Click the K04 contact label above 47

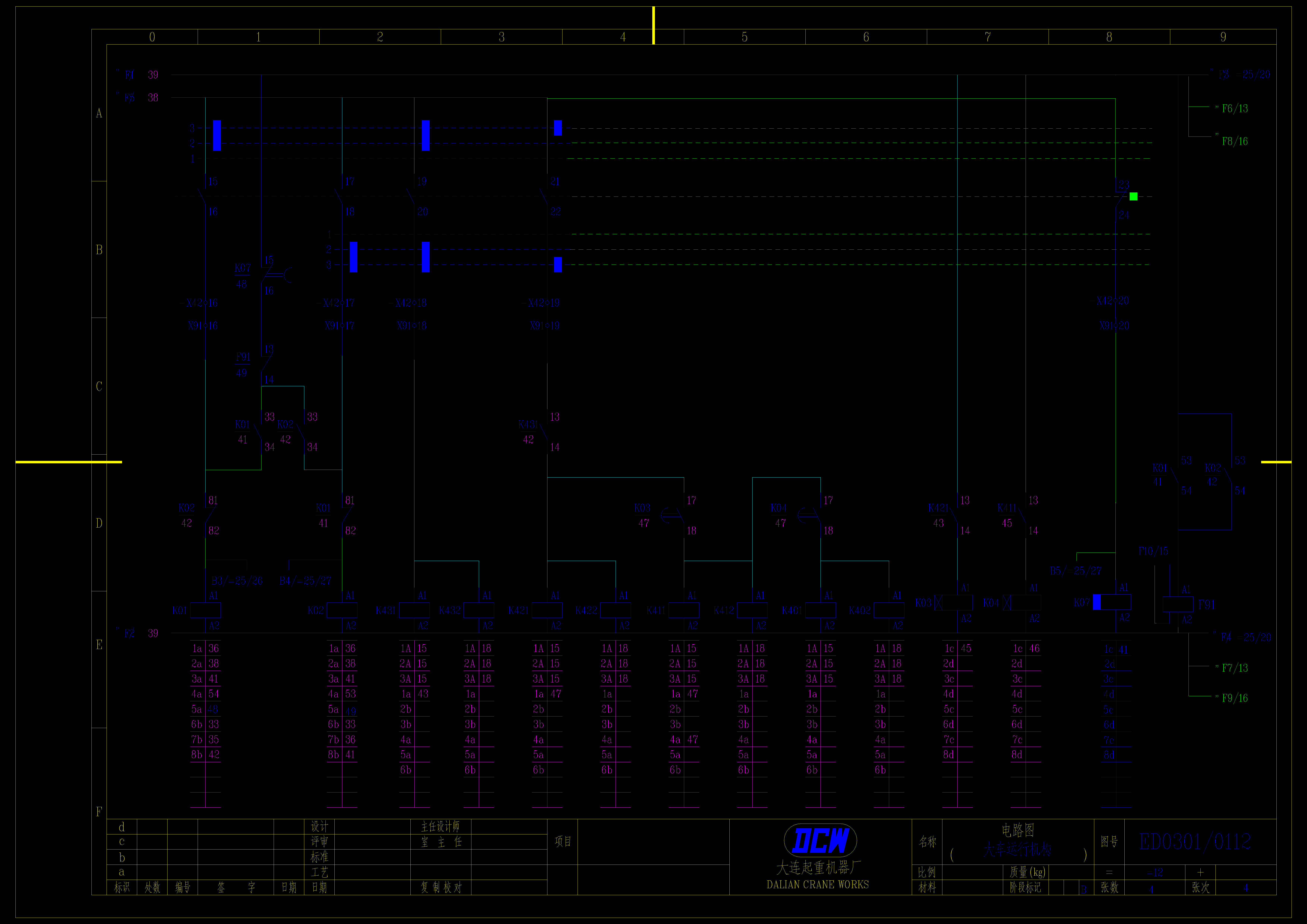[x=779, y=508]
